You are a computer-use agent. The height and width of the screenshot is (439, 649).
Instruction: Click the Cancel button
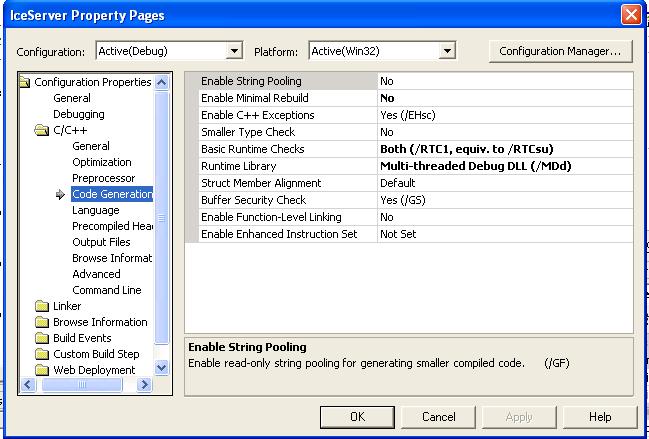438,417
